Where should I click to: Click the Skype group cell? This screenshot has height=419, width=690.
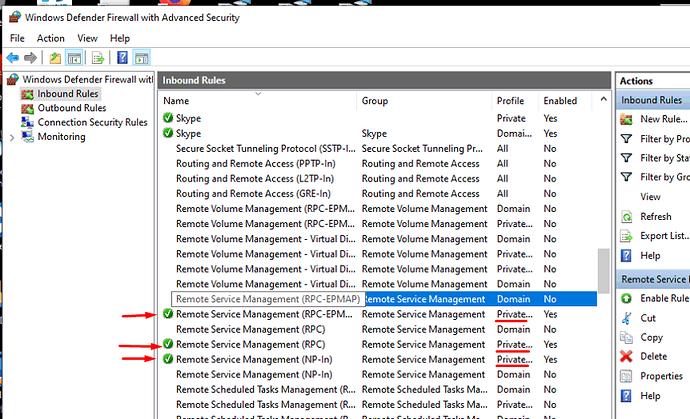tap(374, 133)
